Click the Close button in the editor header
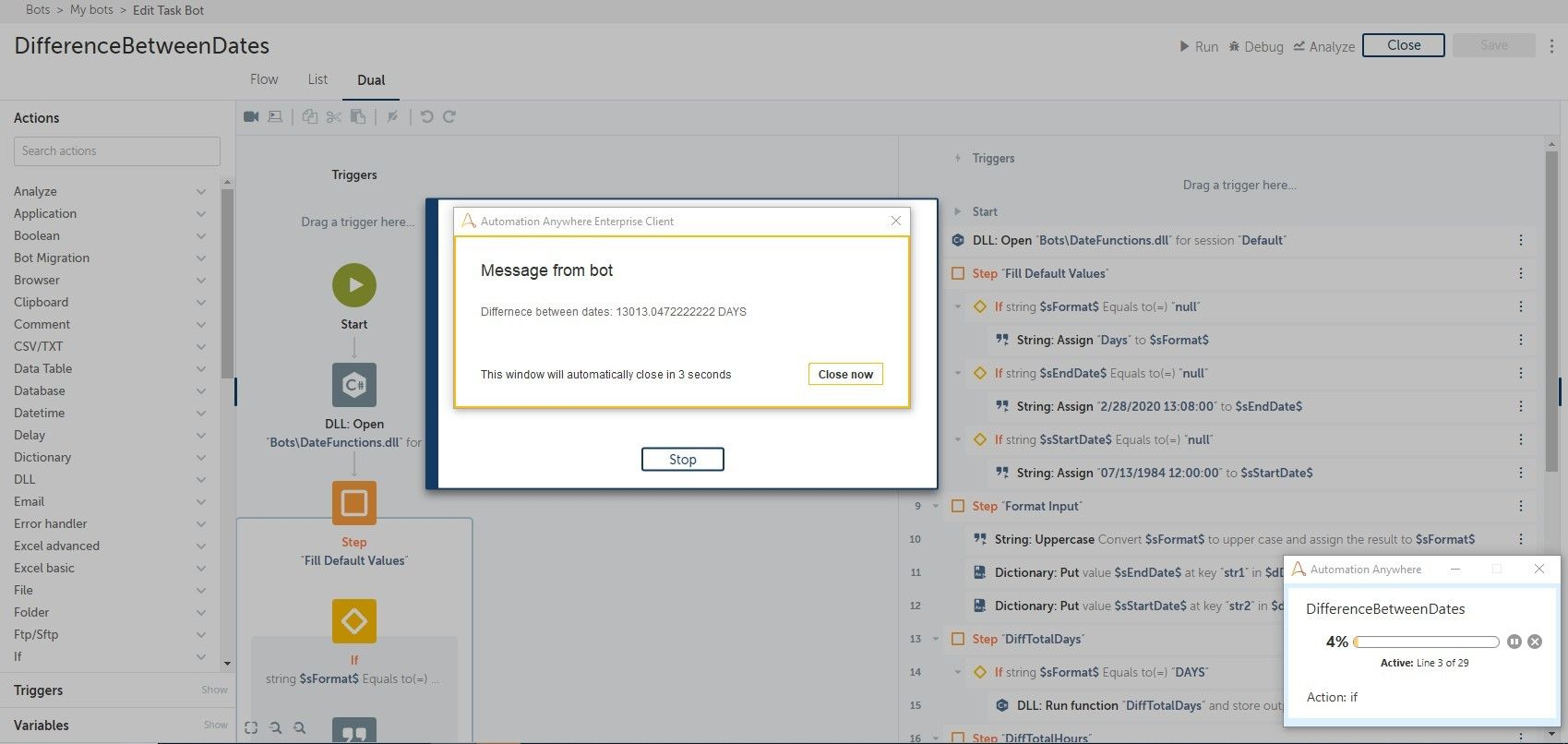Image resolution: width=1568 pixels, height=744 pixels. click(1404, 45)
